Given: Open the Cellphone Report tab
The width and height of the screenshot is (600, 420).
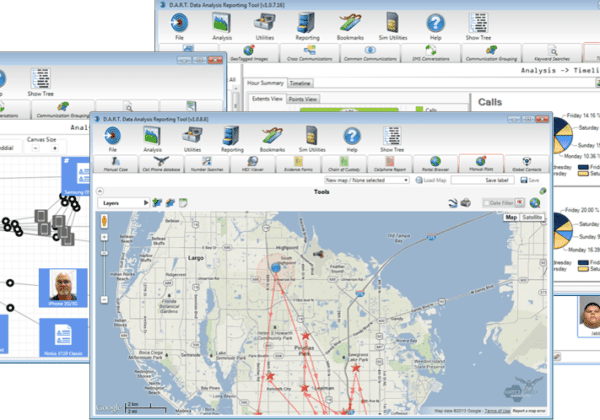Looking at the screenshot, I should [390, 164].
